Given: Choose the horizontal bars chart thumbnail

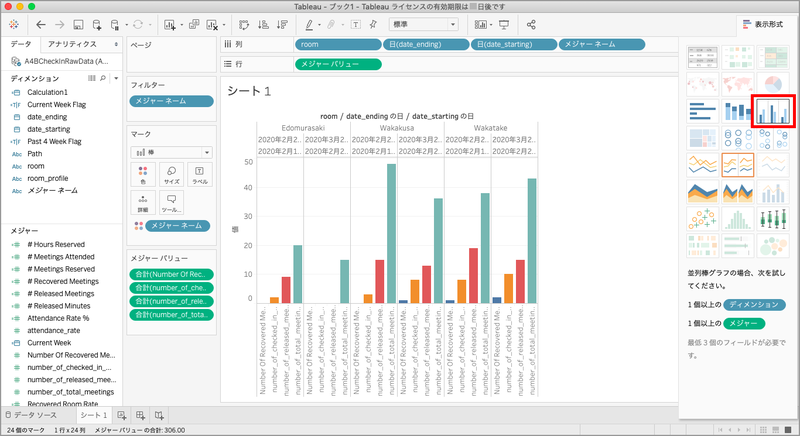Looking at the screenshot, I should point(703,111).
